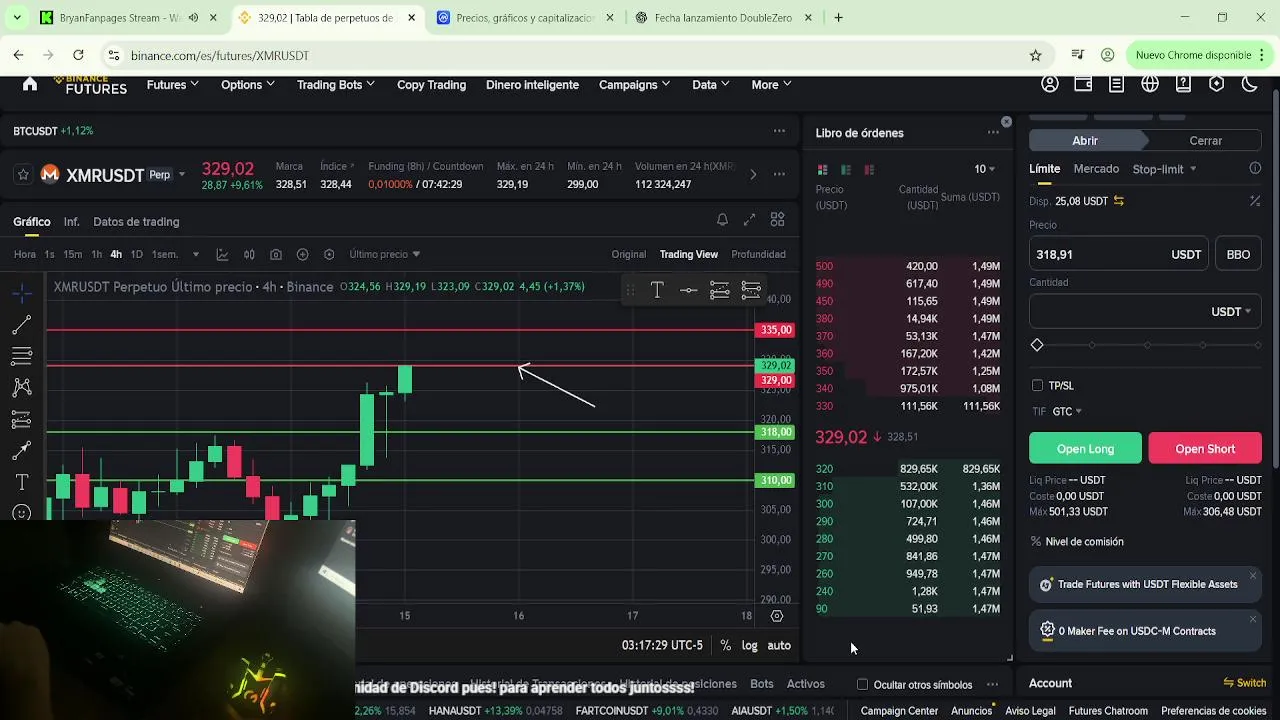The height and width of the screenshot is (720, 1280).
Task: Switch to Datos de trading tab
Action: [x=136, y=222]
